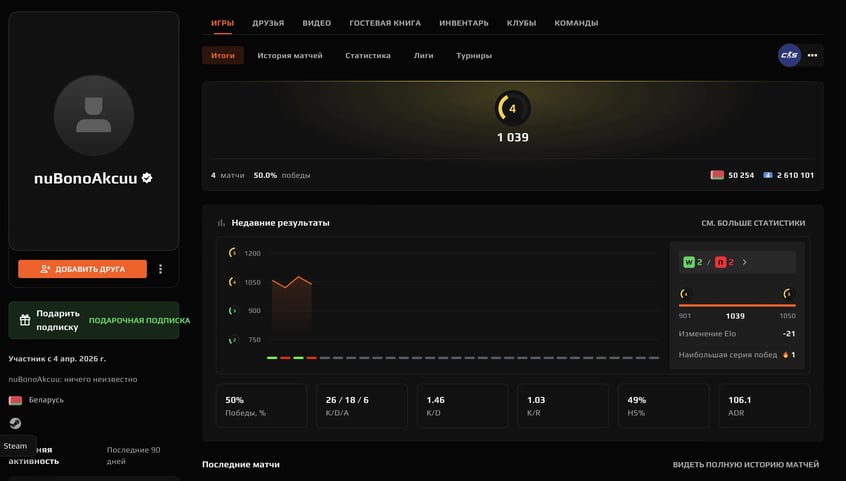Click the verified badge next to nuBonoAkcuu

click(147, 178)
